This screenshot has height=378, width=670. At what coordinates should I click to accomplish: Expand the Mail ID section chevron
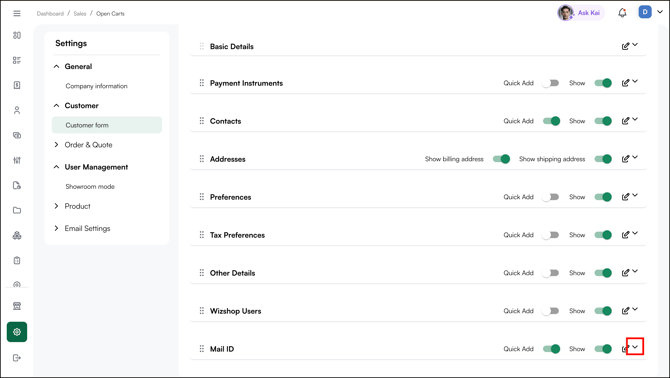[x=635, y=346]
